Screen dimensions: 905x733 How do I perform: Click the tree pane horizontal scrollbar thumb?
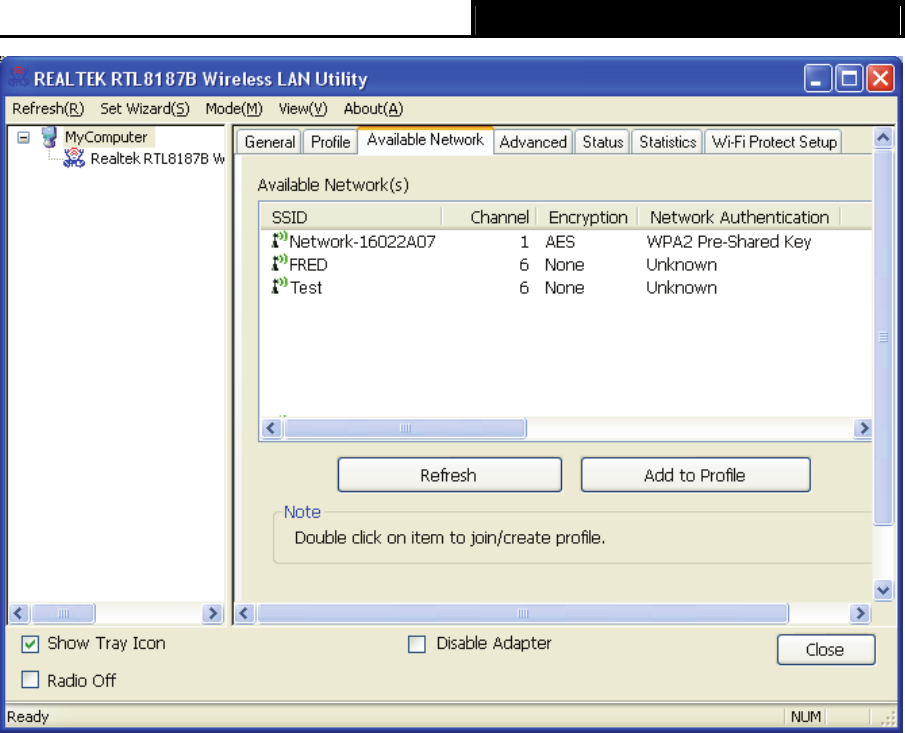click(x=63, y=613)
